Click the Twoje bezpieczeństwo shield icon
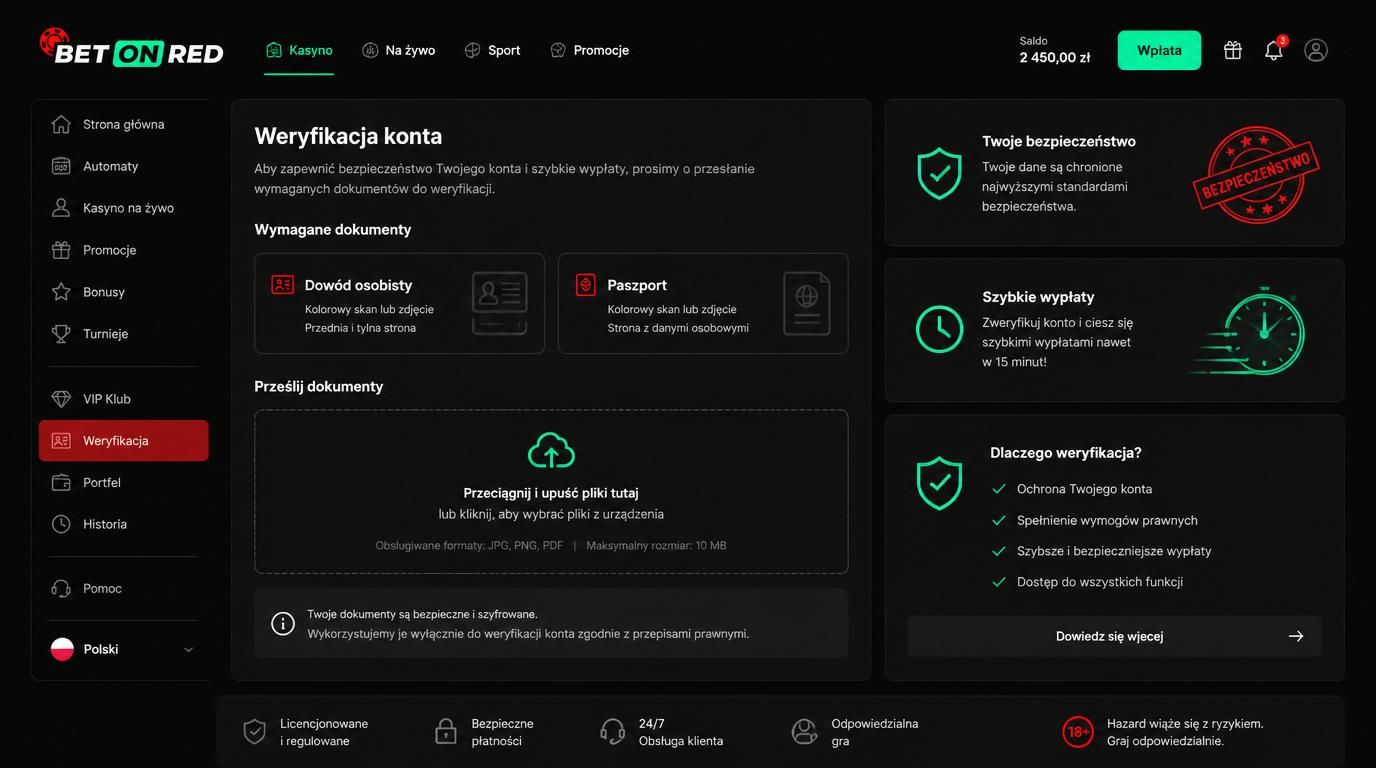Screen dimensions: 1376x768 [939, 173]
